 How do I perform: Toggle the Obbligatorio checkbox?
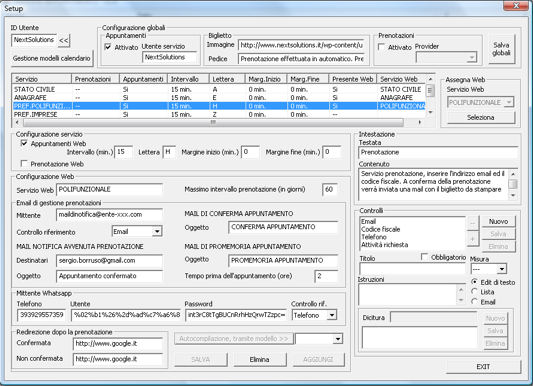[x=424, y=257]
